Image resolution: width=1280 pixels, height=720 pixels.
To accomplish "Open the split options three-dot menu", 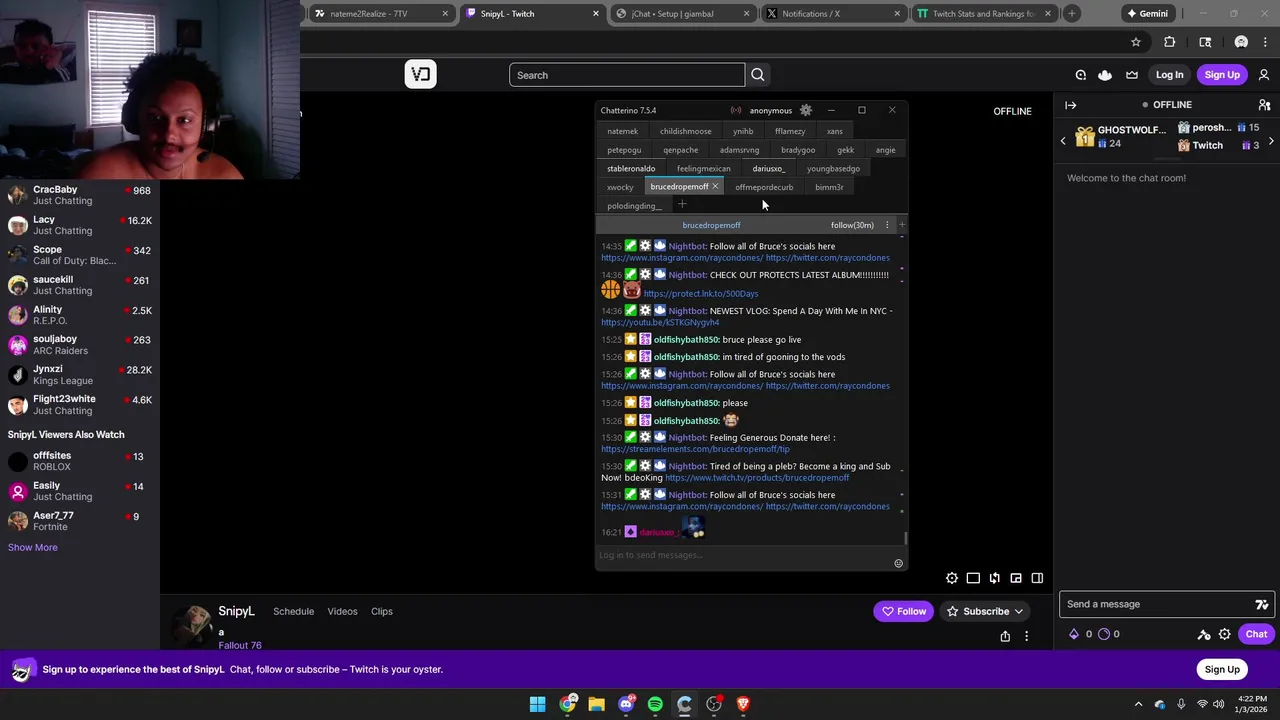I will click(x=887, y=225).
